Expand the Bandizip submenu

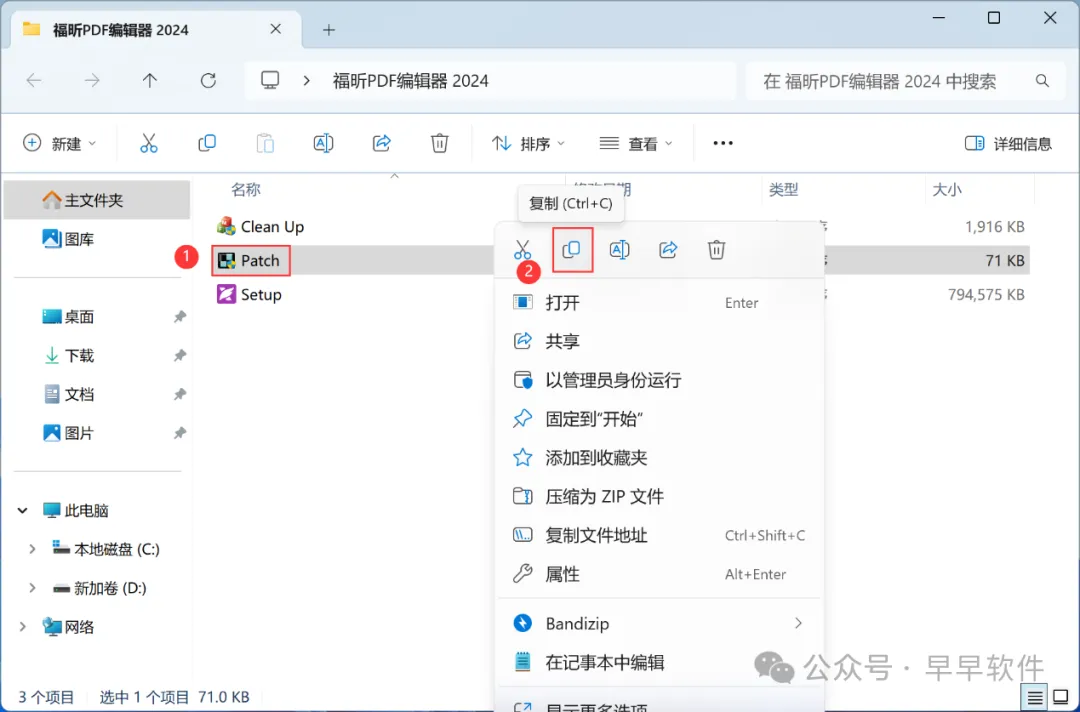(x=798, y=623)
